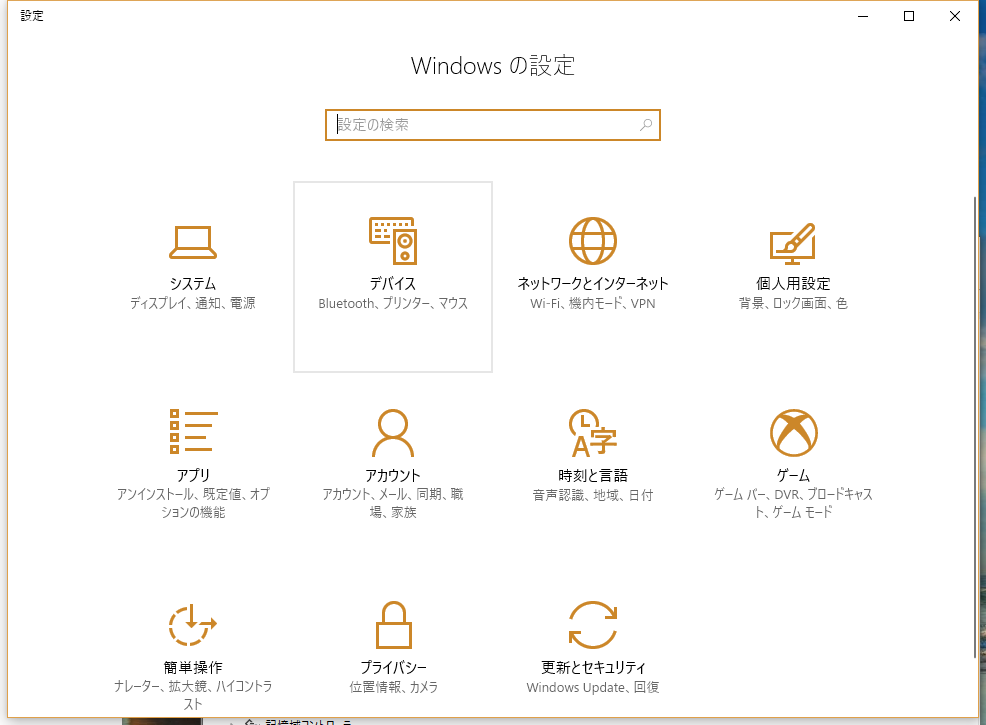This screenshot has width=986, height=725.
Task: Click the vertical scrollbar thumb
Action: [x=975, y=427]
